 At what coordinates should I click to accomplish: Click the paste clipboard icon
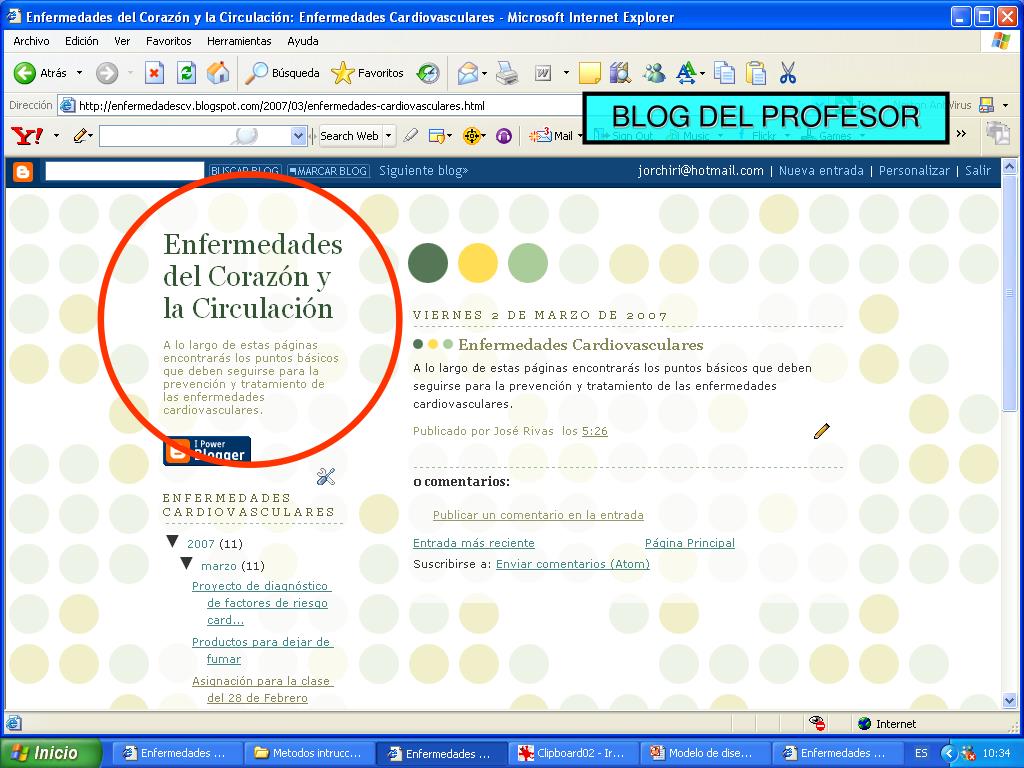click(x=756, y=72)
